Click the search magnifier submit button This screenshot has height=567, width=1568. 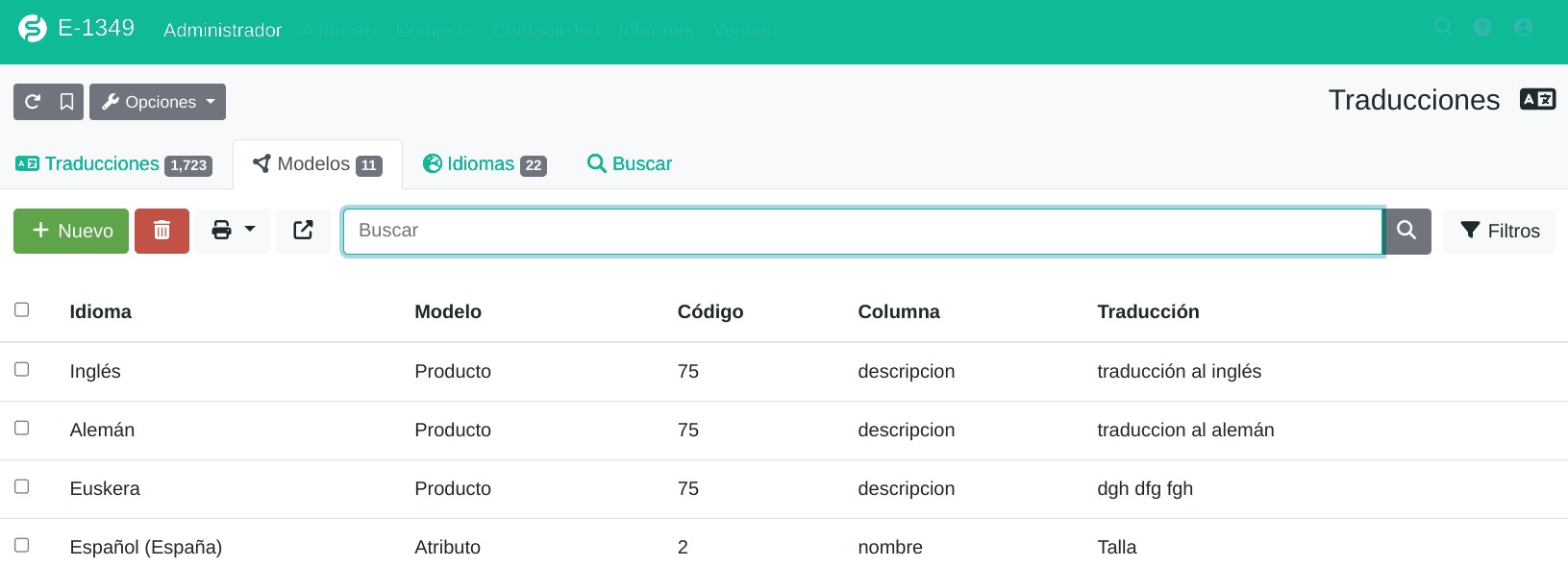[x=1406, y=231]
